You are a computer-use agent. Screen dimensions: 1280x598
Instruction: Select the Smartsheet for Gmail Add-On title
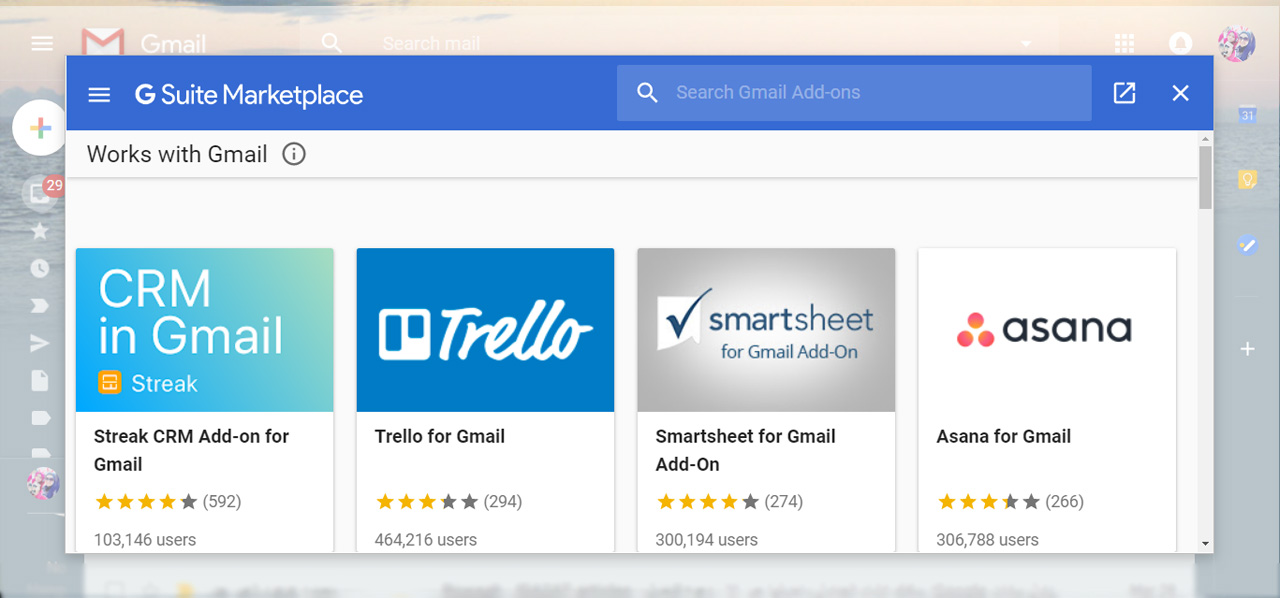746,450
